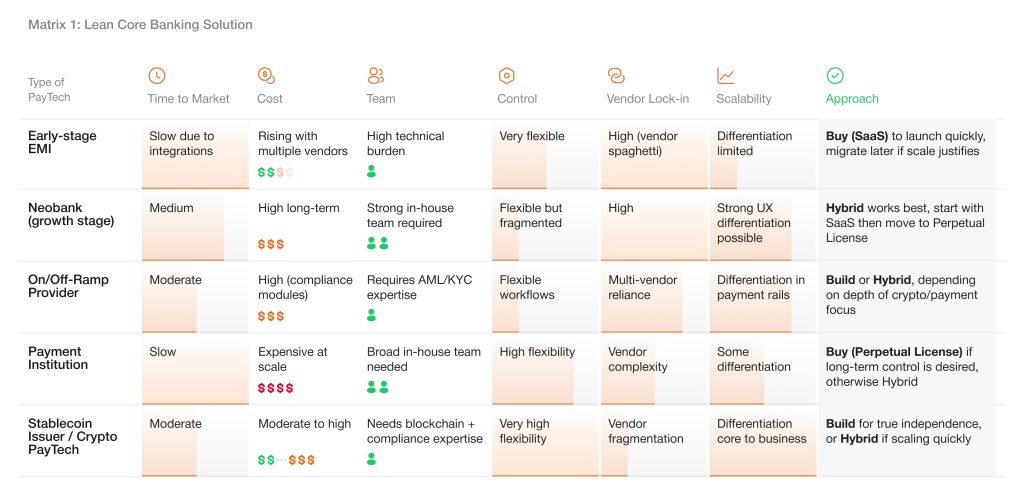This screenshot has height=495, width=1024.
Task: Click the clock icon above Time to Market
Action: [x=157, y=76]
